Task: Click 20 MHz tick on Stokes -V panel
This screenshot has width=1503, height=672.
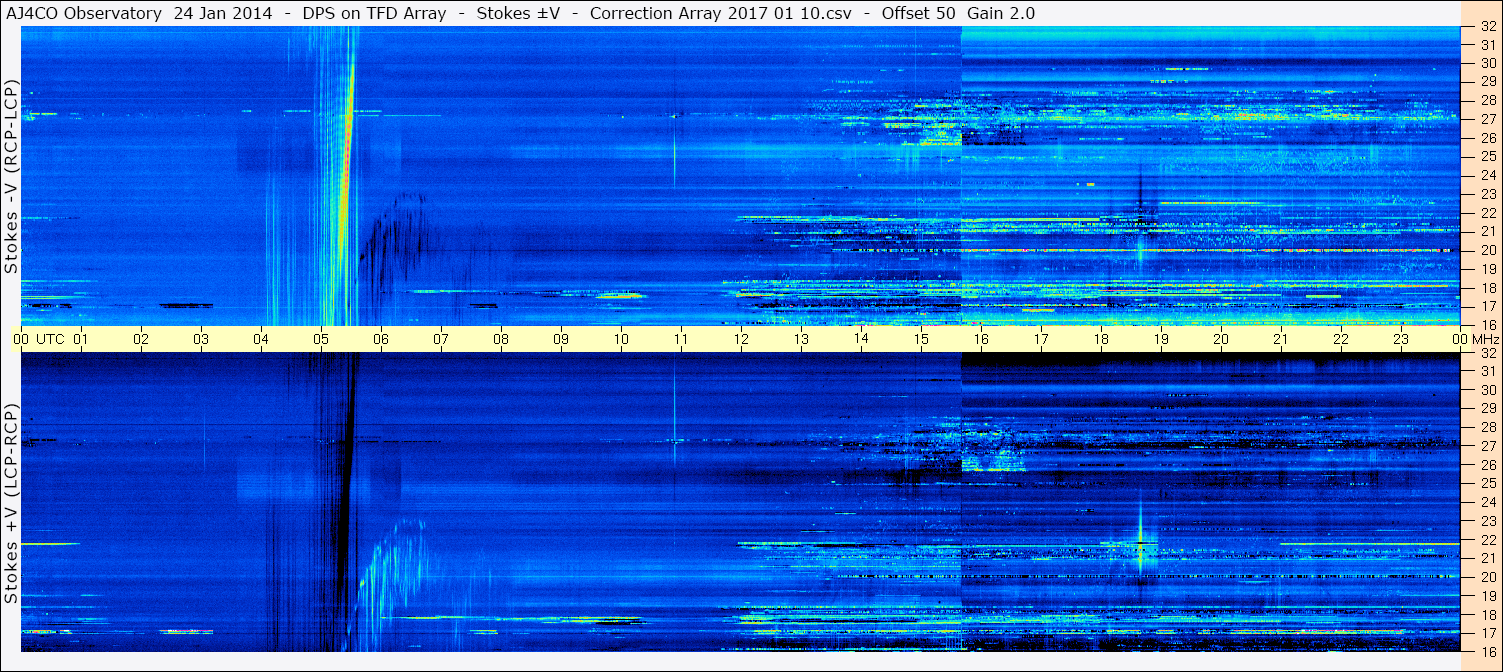Action: (x=1487, y=250)
